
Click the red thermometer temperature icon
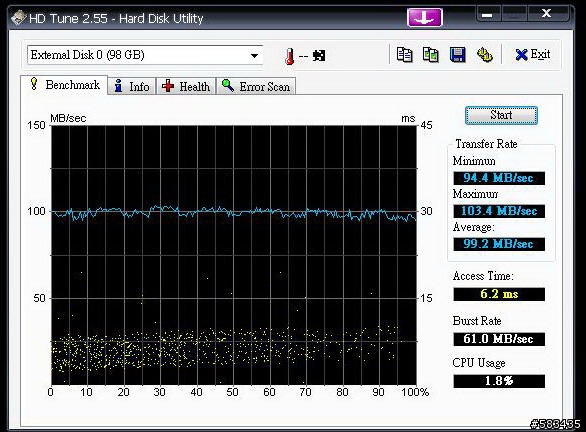289,56
